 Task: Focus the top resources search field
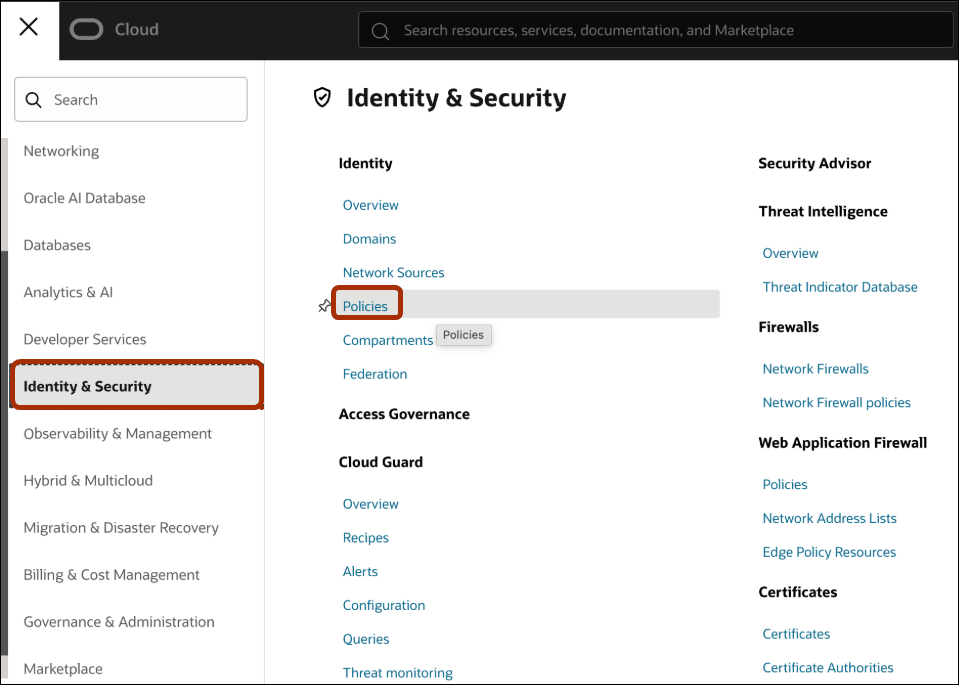(x=656, y=30)
